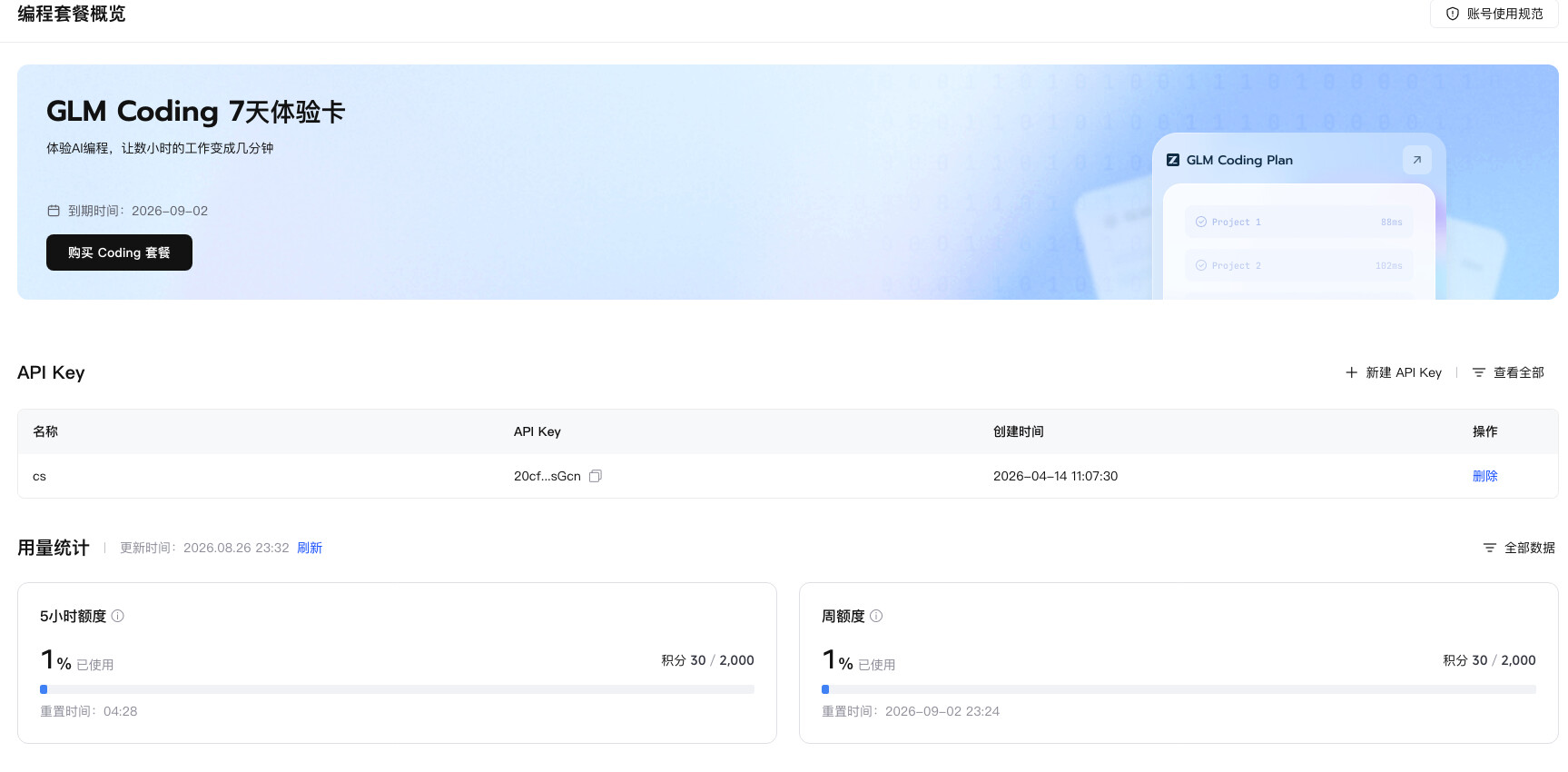Click the GLM Coding Plan logo icon
Image resolution: width=1568 pixels, height=772 pixels.
click(1173, 160)
